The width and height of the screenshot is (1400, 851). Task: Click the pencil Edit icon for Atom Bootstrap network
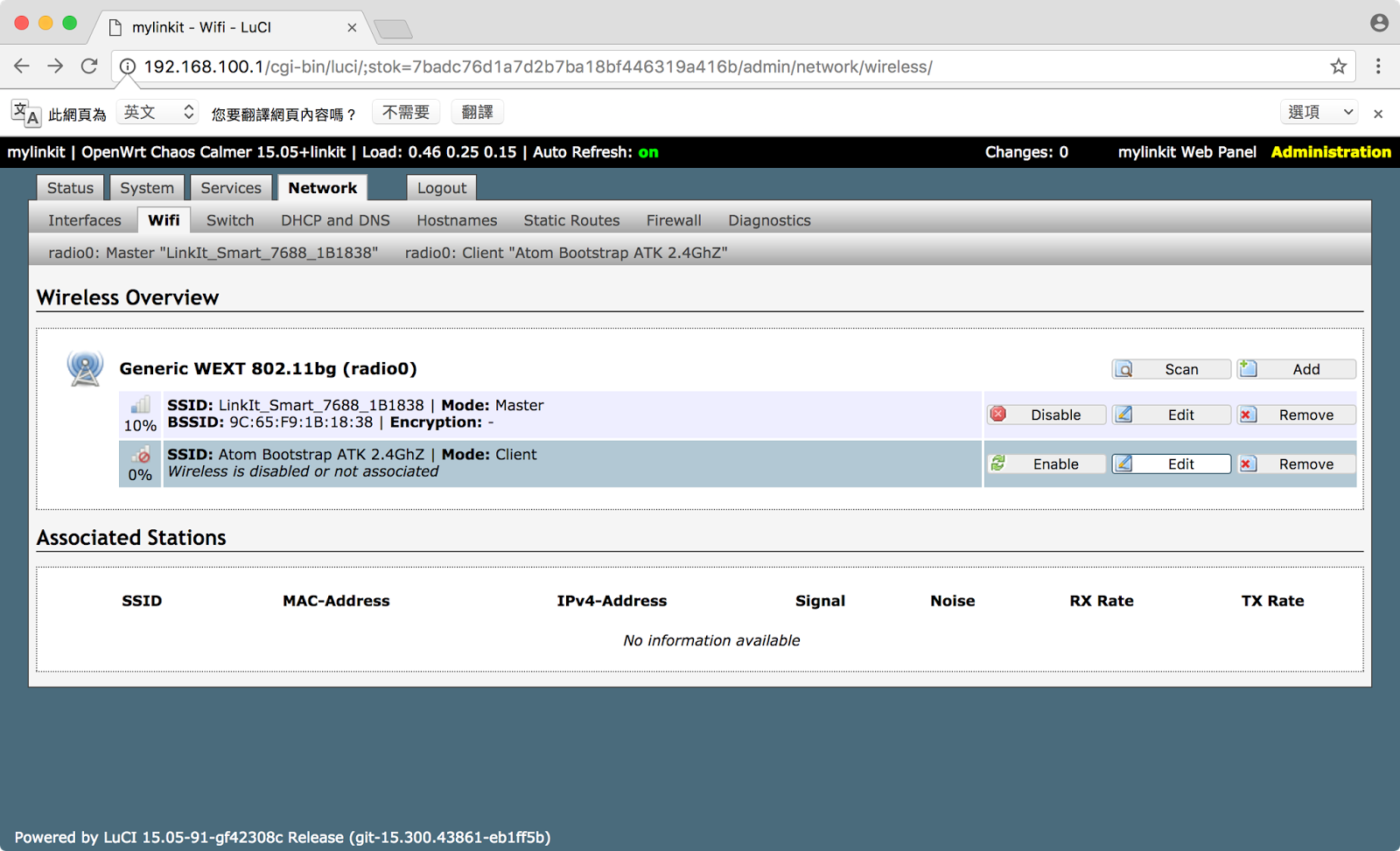[x=1123, y=464]
